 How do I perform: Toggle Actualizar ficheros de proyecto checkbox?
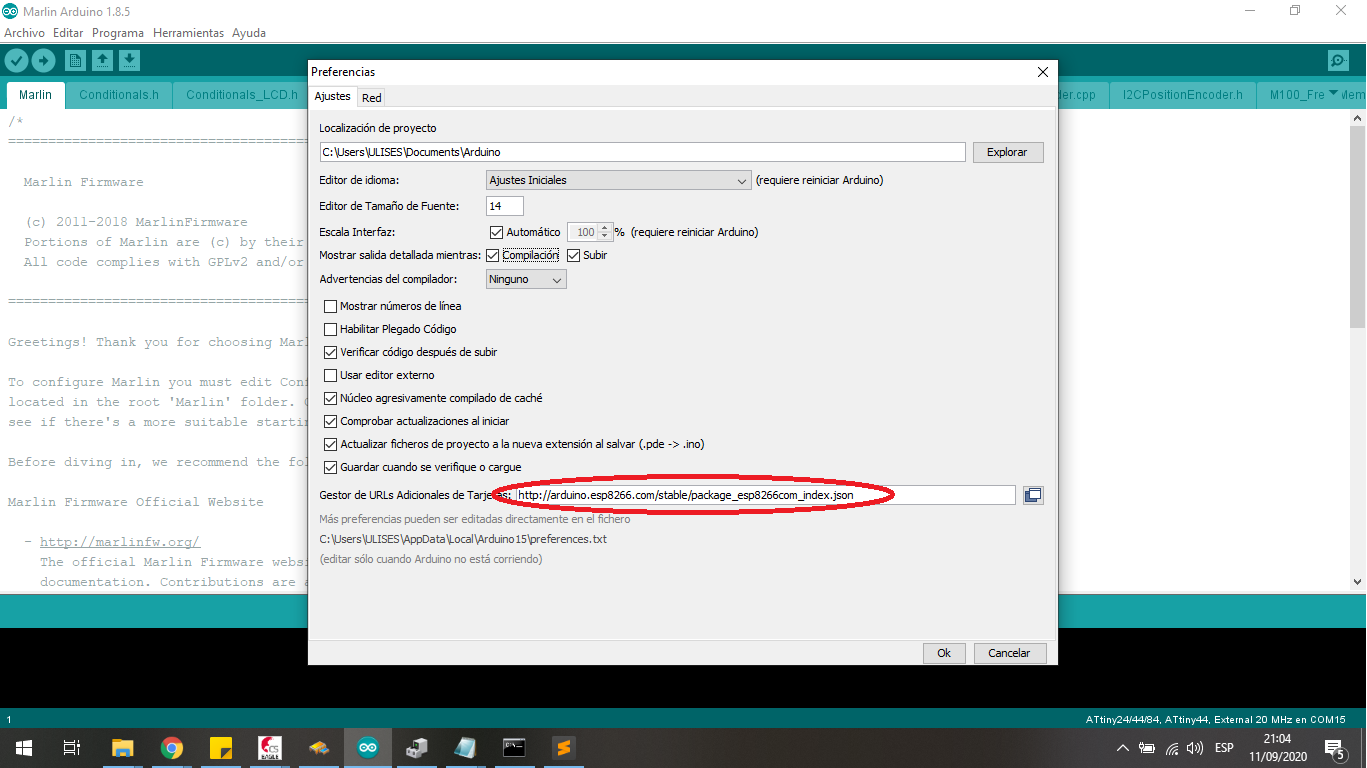pyautogui.click(x=331, y=444)
